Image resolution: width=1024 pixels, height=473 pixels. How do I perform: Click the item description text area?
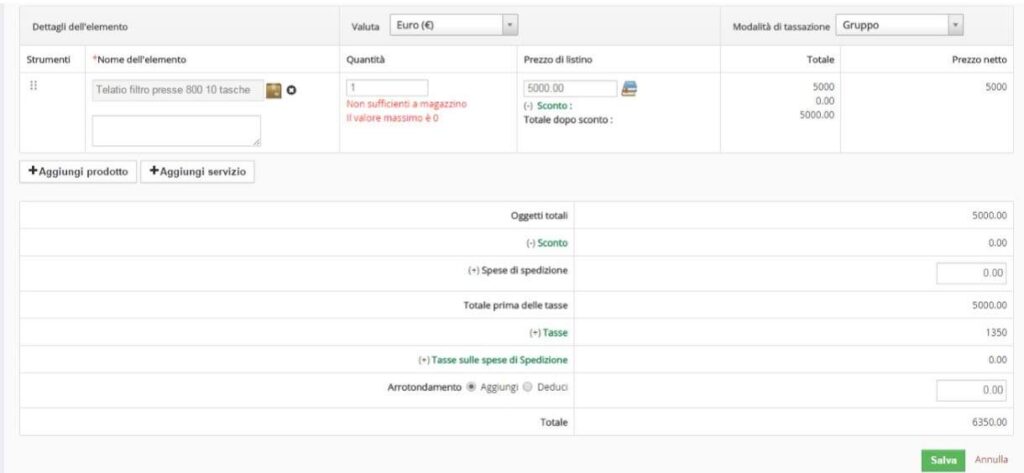[x=176, y=131]
